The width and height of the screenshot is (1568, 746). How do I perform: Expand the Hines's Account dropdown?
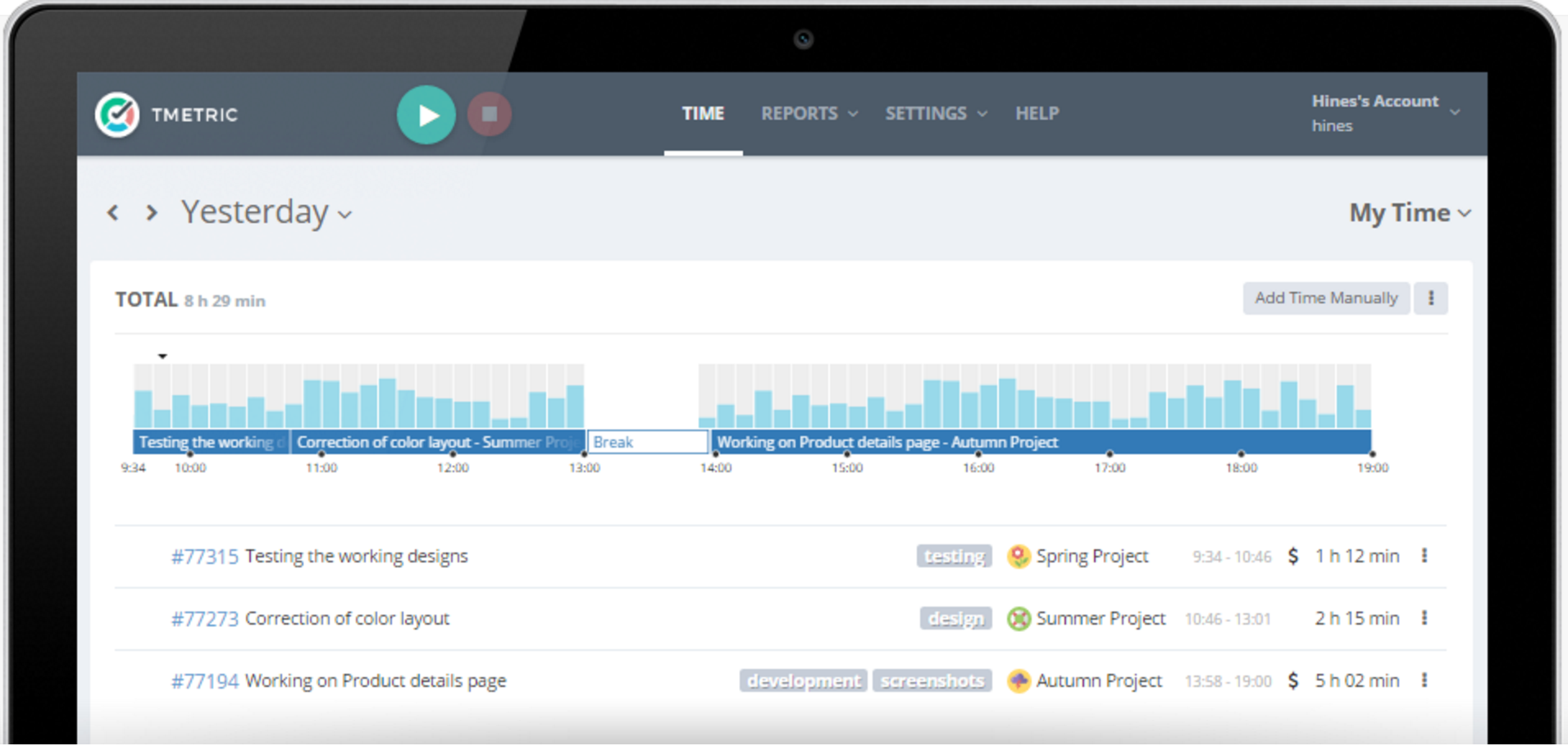(1386, 113)
